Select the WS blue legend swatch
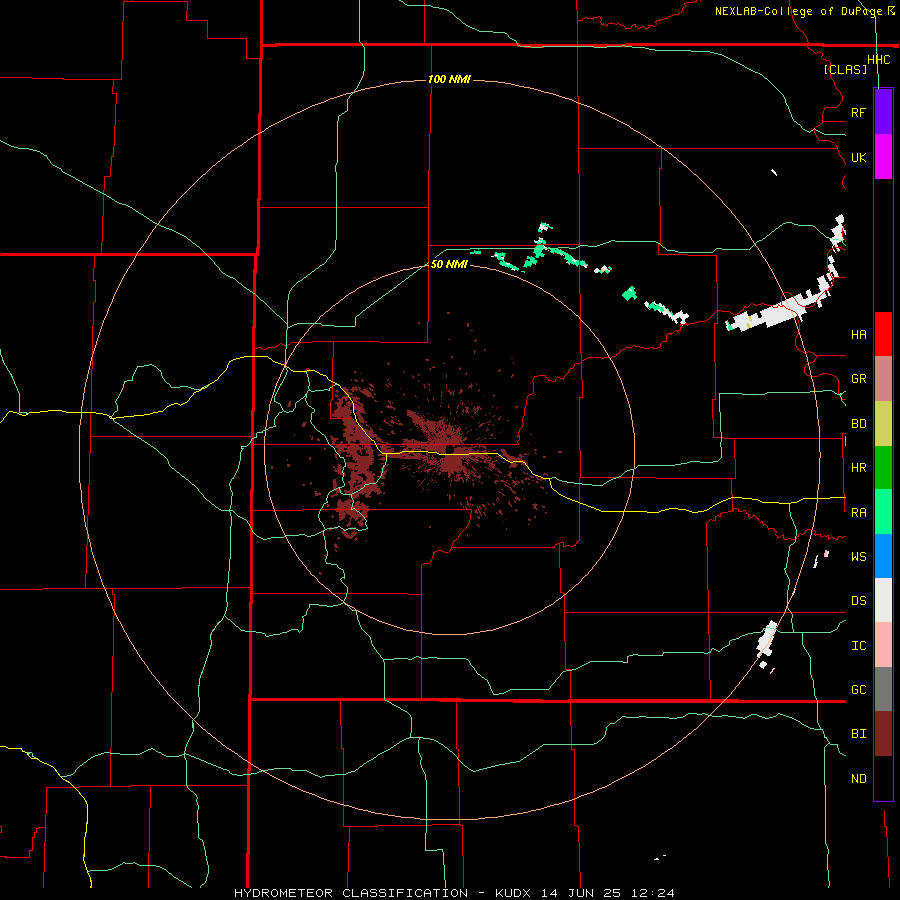 (883, 556)
